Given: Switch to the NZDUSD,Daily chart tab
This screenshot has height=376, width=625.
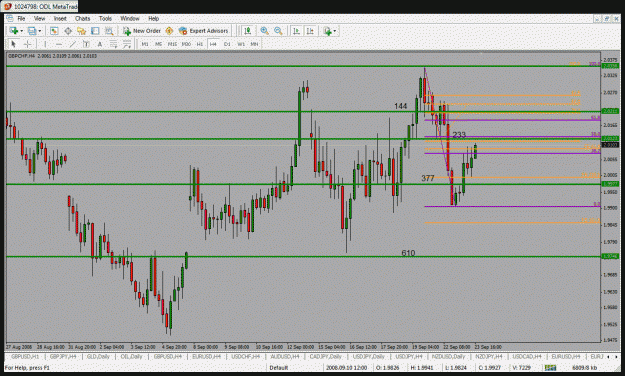Looking at the screenshot, I should [x=448, y=356].
